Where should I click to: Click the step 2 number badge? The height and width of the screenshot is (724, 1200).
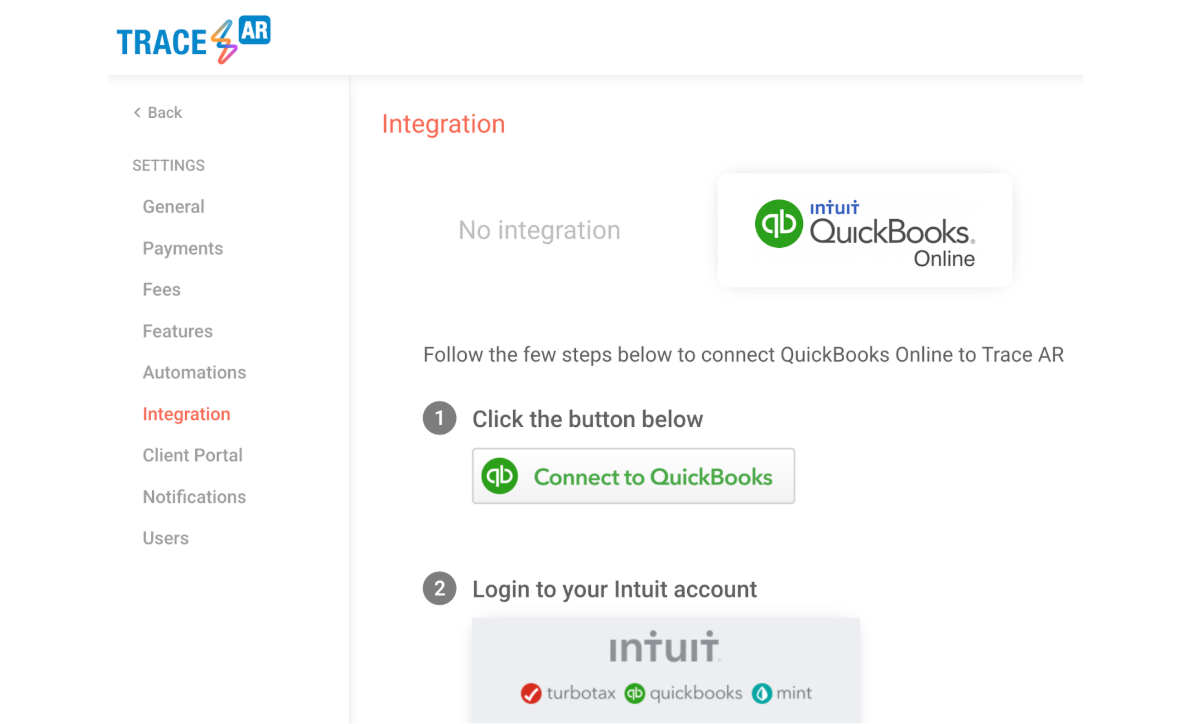[x=439, y=588]
